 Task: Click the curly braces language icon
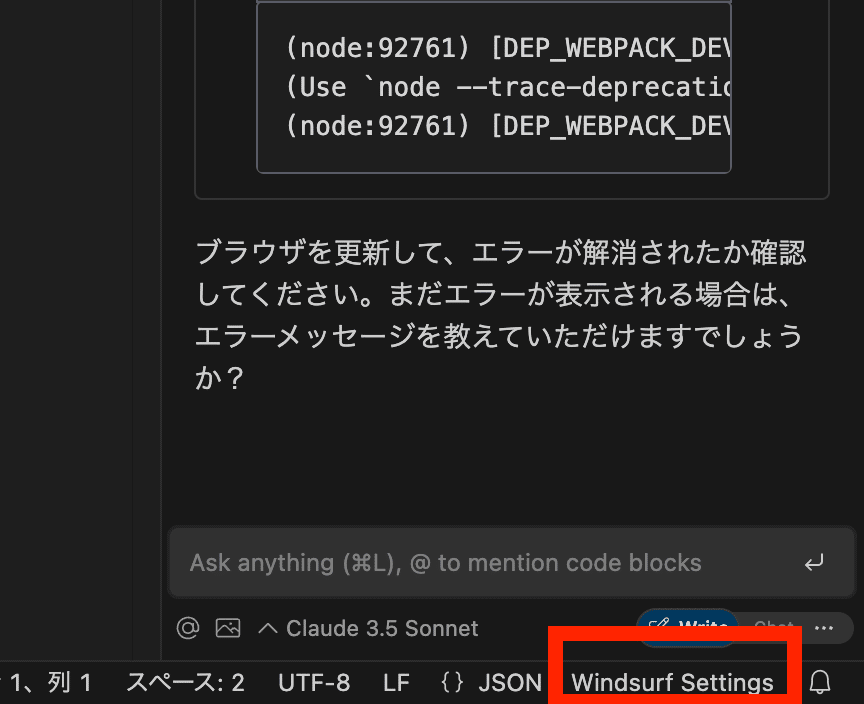click(x=453, y=683)
